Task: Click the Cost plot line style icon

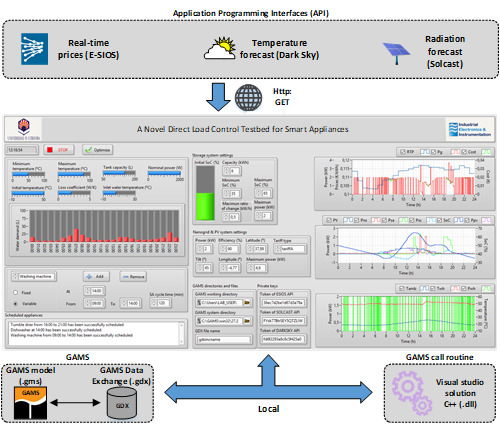Action: [x=486, y=152]
